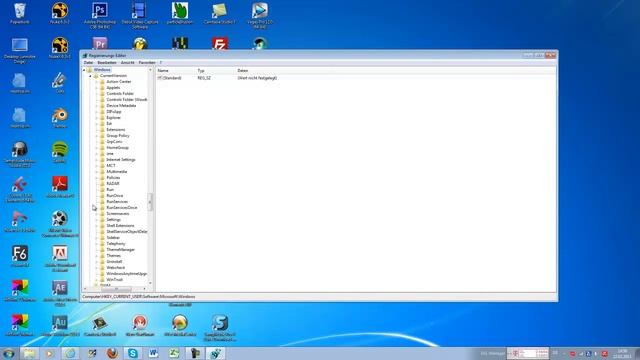This screenshot has width=640, height=360.
Task: Open the Spotify desktop shortcut
Action: click(x=60, y=152)
